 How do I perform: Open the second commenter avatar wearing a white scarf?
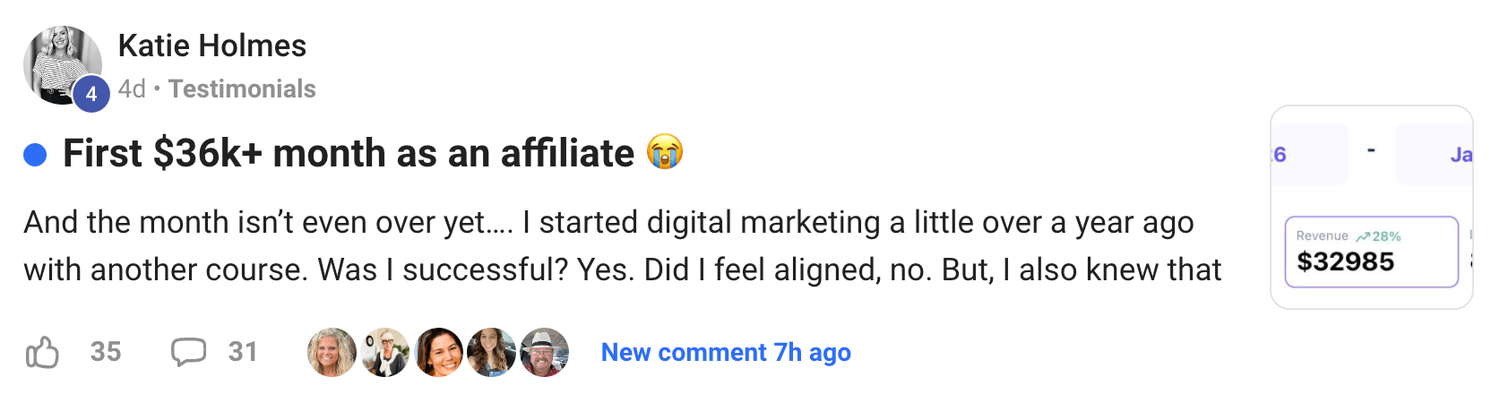[x=385, y=352]
